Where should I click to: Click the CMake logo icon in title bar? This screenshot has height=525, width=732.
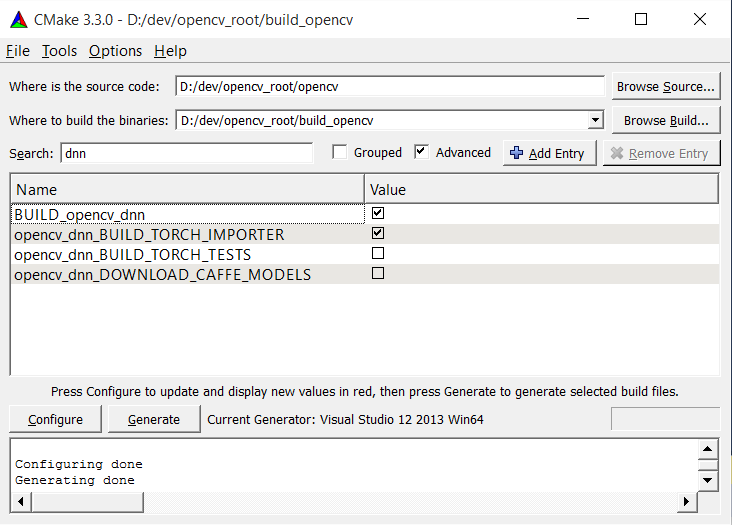(19, 20)
